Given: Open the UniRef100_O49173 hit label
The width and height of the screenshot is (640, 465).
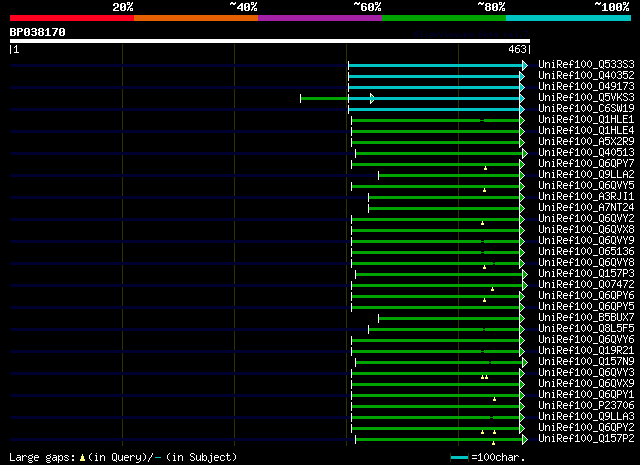Looking at the screenshot, I should tap(586, 87).
